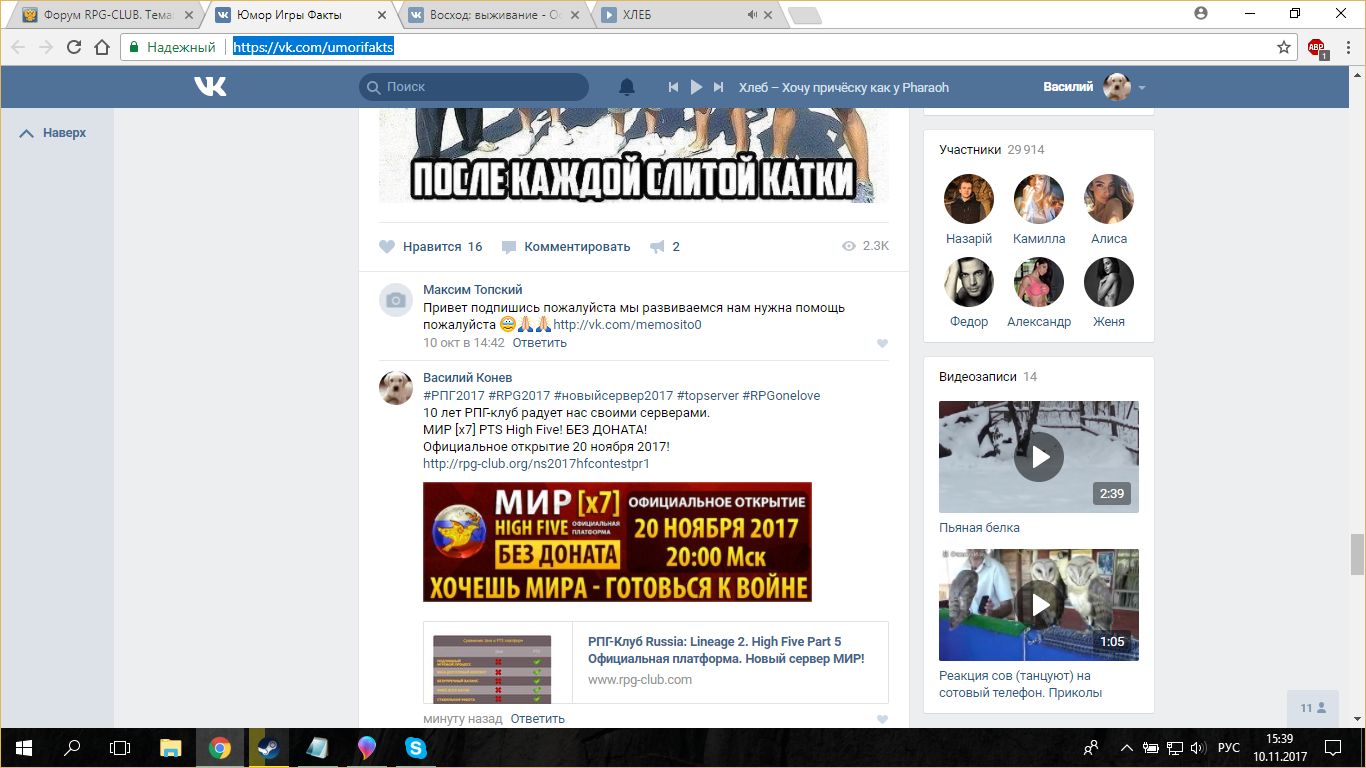Image resolution: width=1366 pixels, height=768 pixels.
Task: Open the action center notification icon
Action: click(1332, 747)
